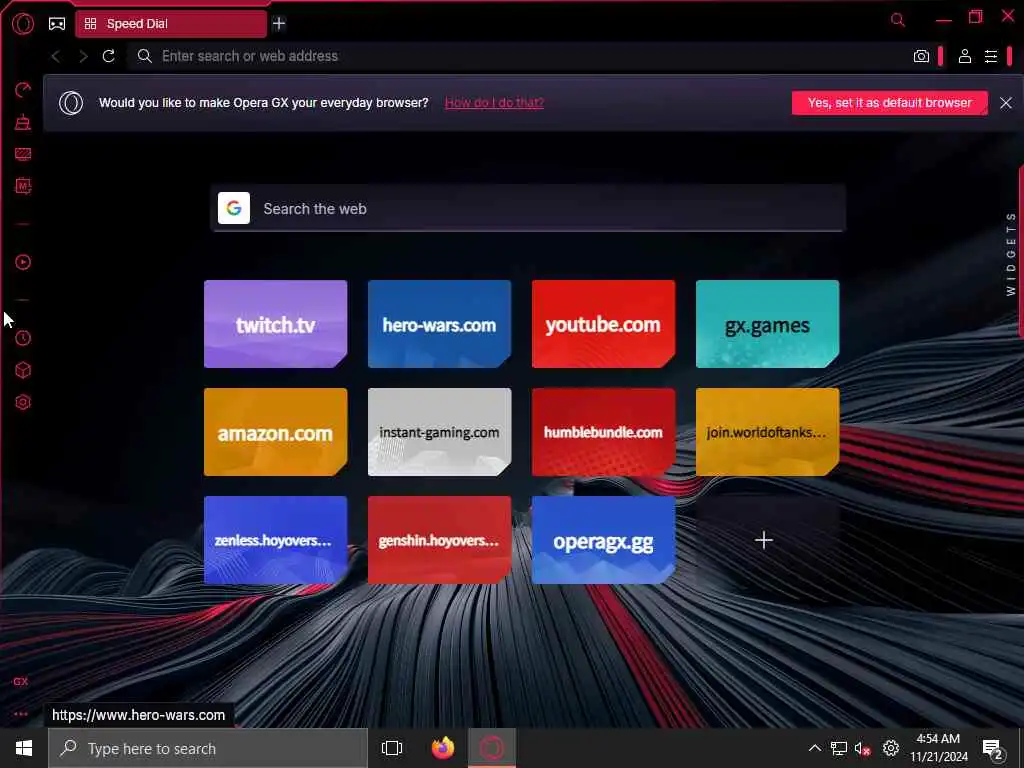Open the humblebundle.com tile
Viewport: 1024px width, 768px height.
coord(603,432)
